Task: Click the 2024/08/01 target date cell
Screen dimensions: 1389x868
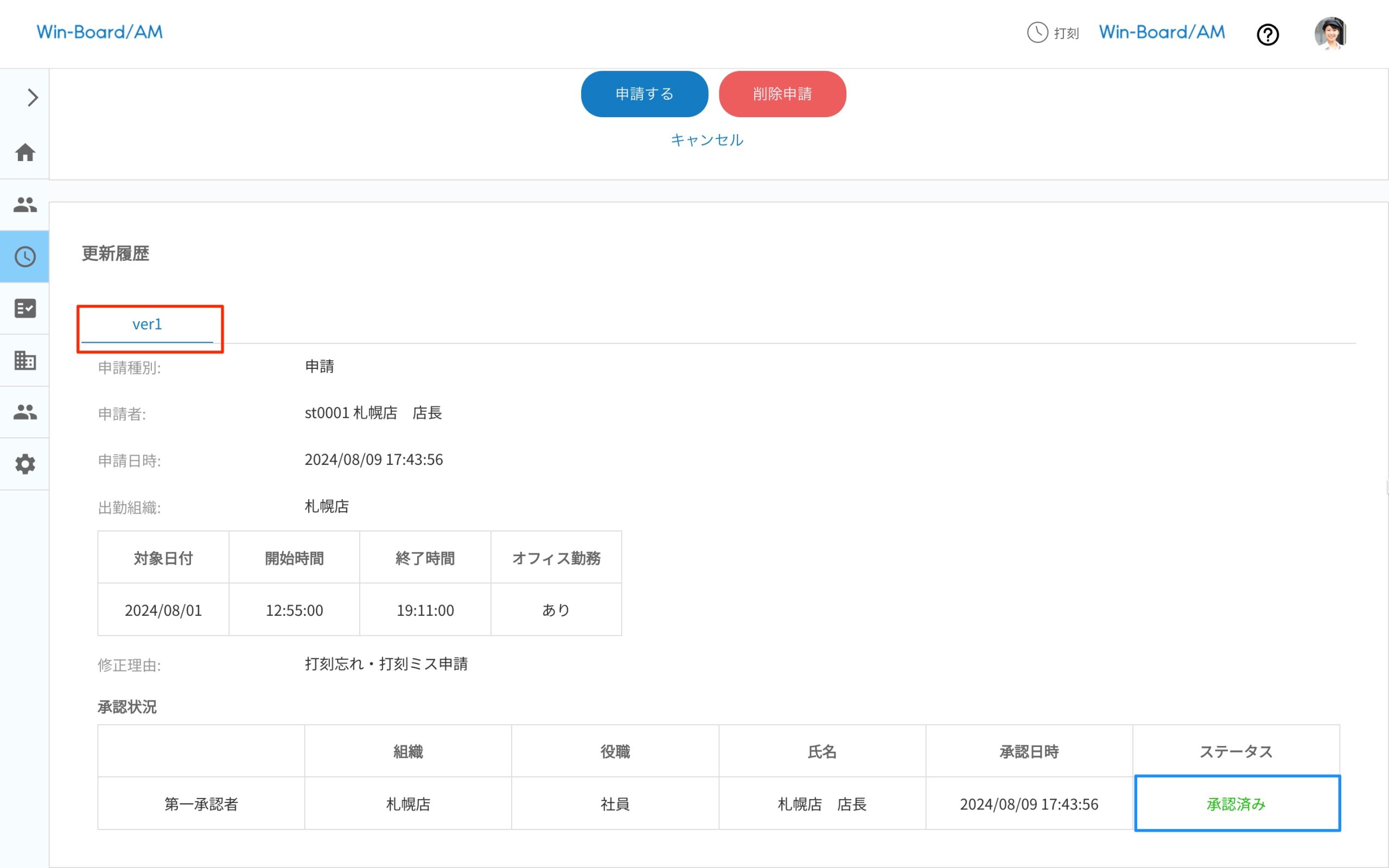Action: click(x=163, y=610)
